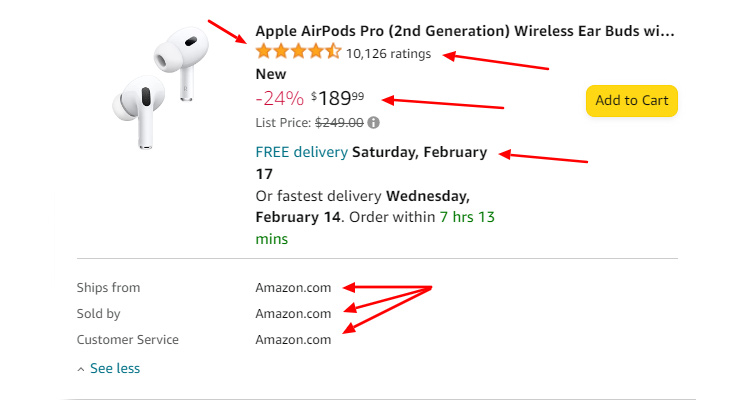The width and height of the screenshot is (750, 400).
Task: Click the chevron arrow beside See less
Action: [81, 369]
